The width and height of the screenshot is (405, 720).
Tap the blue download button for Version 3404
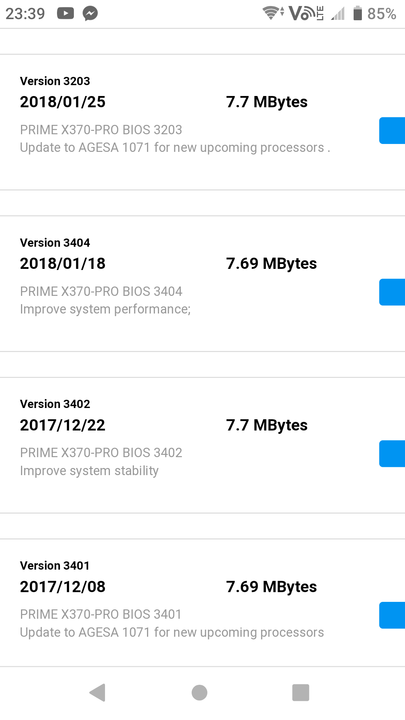(392, 292)
